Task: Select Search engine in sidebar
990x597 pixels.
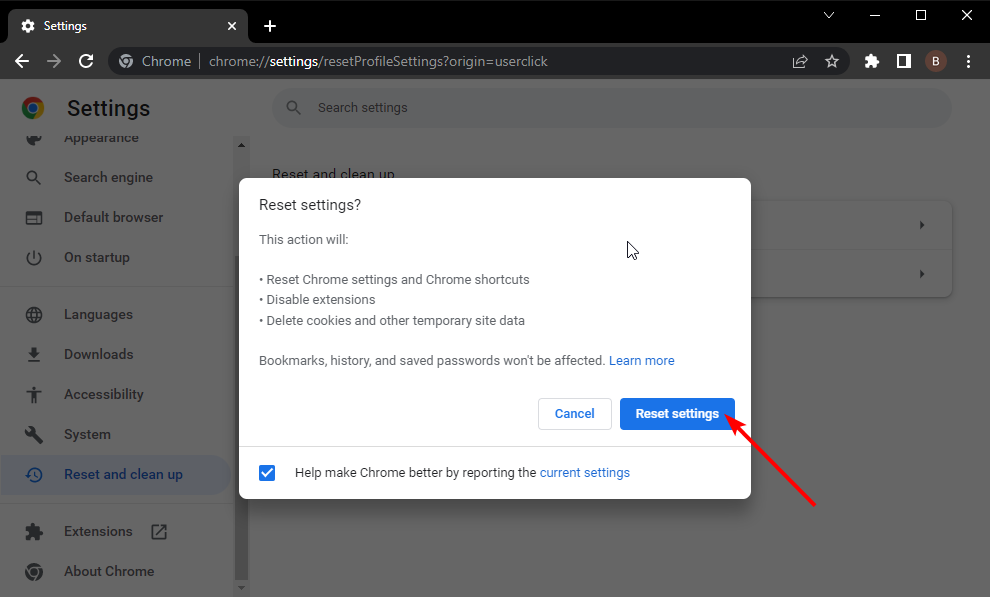Action: [108, 177]
